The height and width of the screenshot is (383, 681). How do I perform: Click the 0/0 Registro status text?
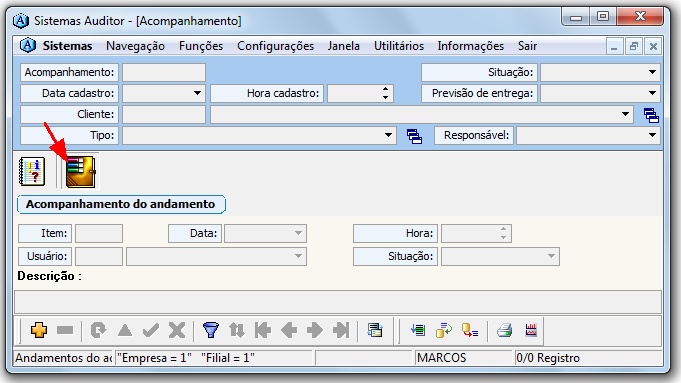[x=548, y=358]
